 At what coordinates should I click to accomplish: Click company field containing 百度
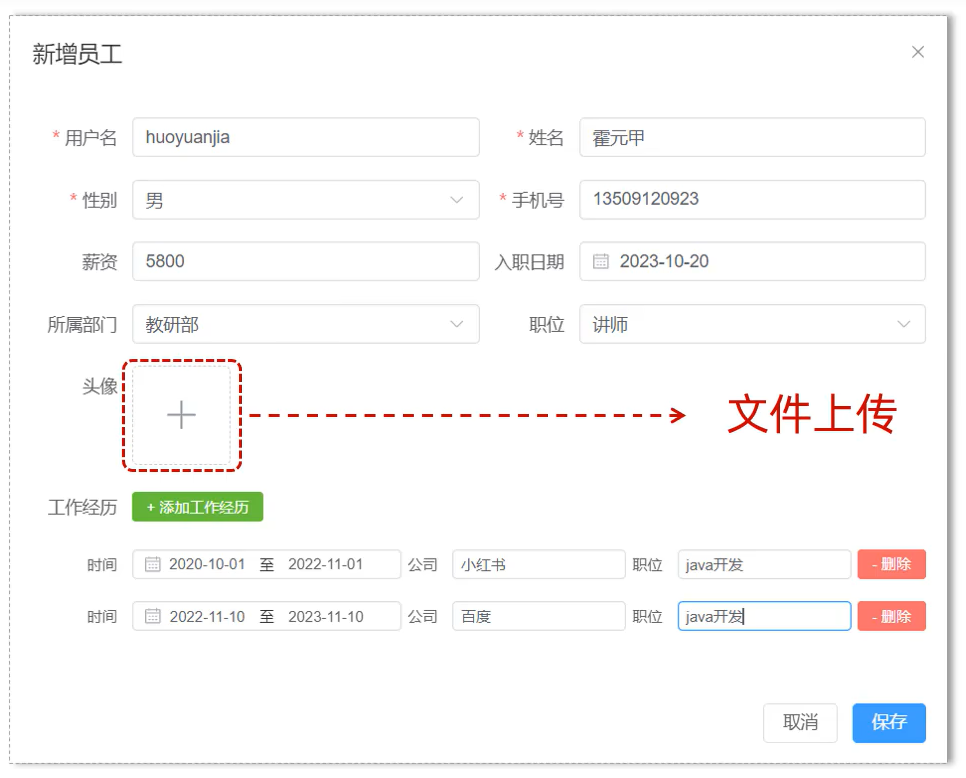[x=538, y=616]
